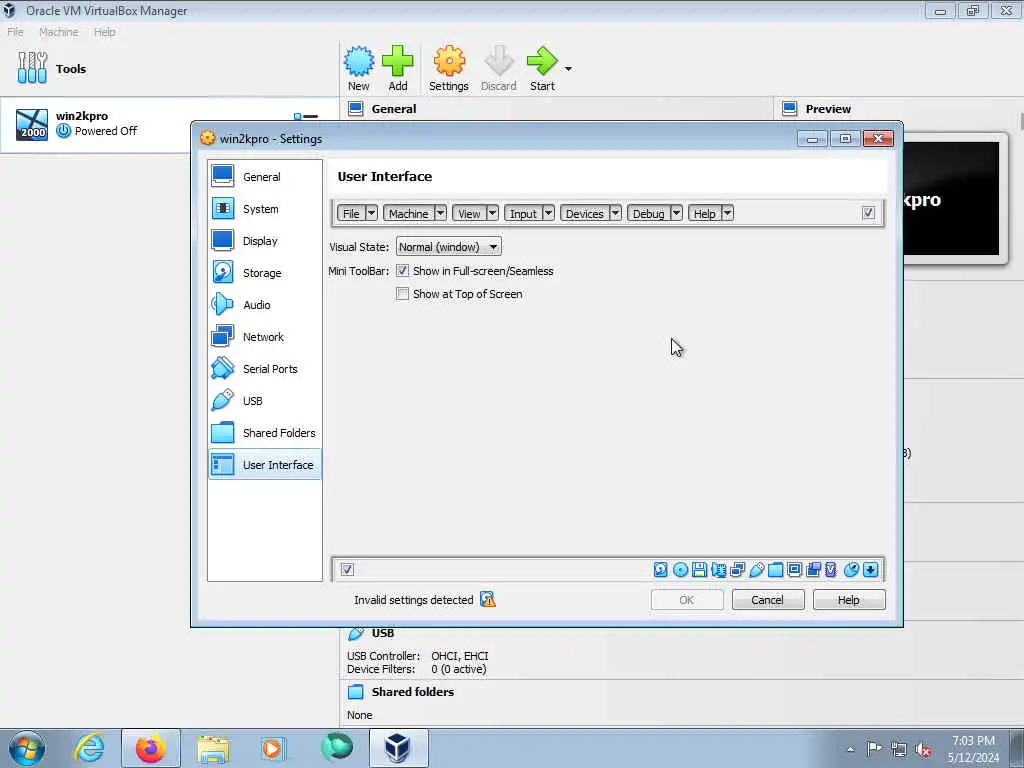Open the Start button dropdown arrow
This screenshot has width=1024, height=768.
pyautogui.click(x=568, y=69)
